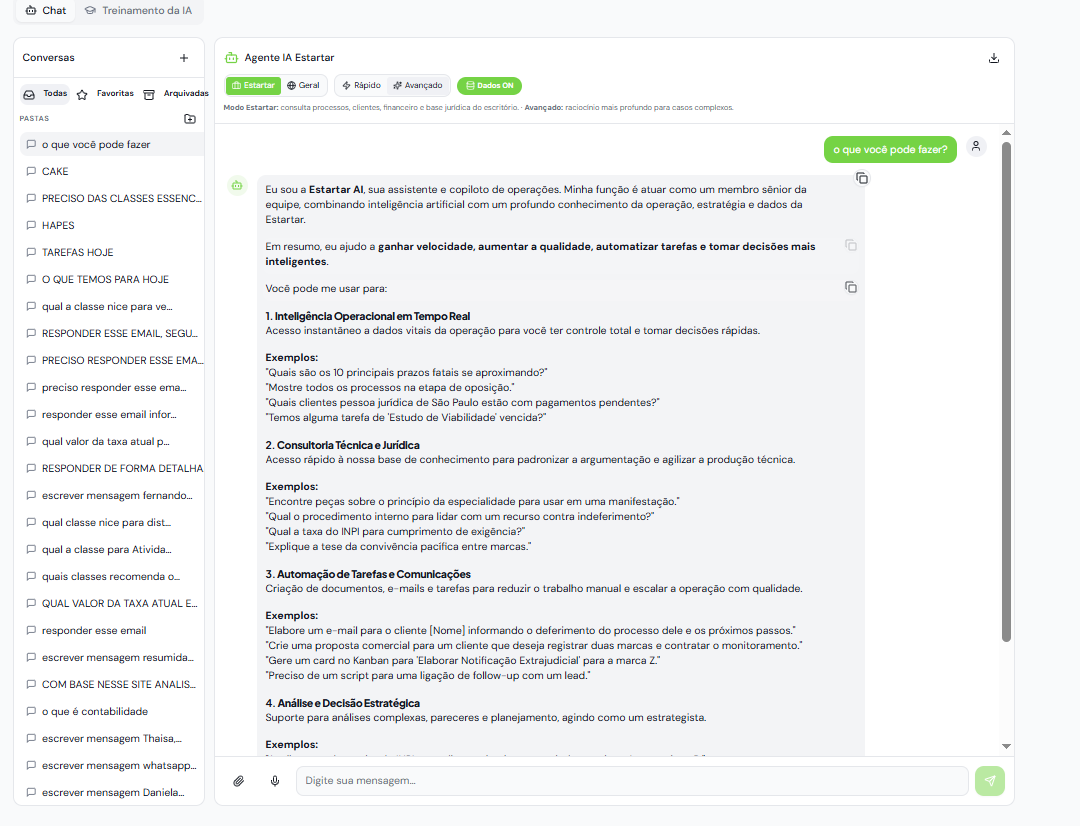Copy the entire assistant response
The image size is (1080, 826).
click(x=862, y=178)
